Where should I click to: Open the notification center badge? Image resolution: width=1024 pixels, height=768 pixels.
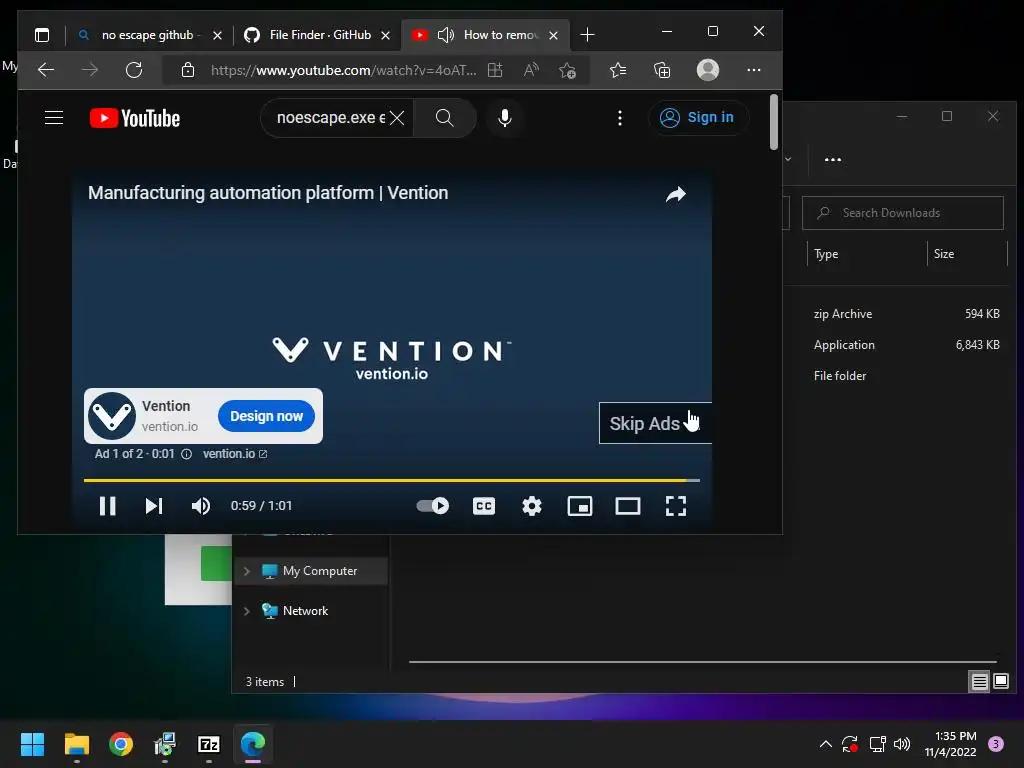click(996, 744)
